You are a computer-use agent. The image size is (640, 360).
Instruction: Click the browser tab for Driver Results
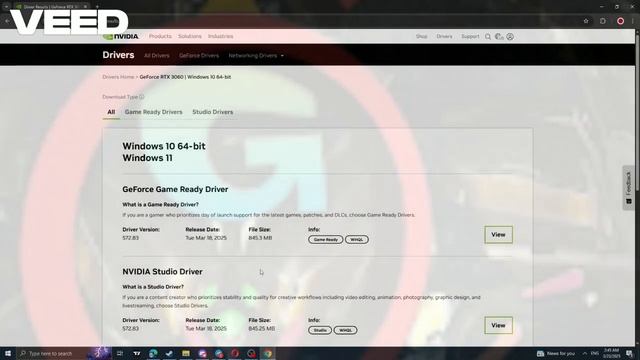(x=51, y=7)
